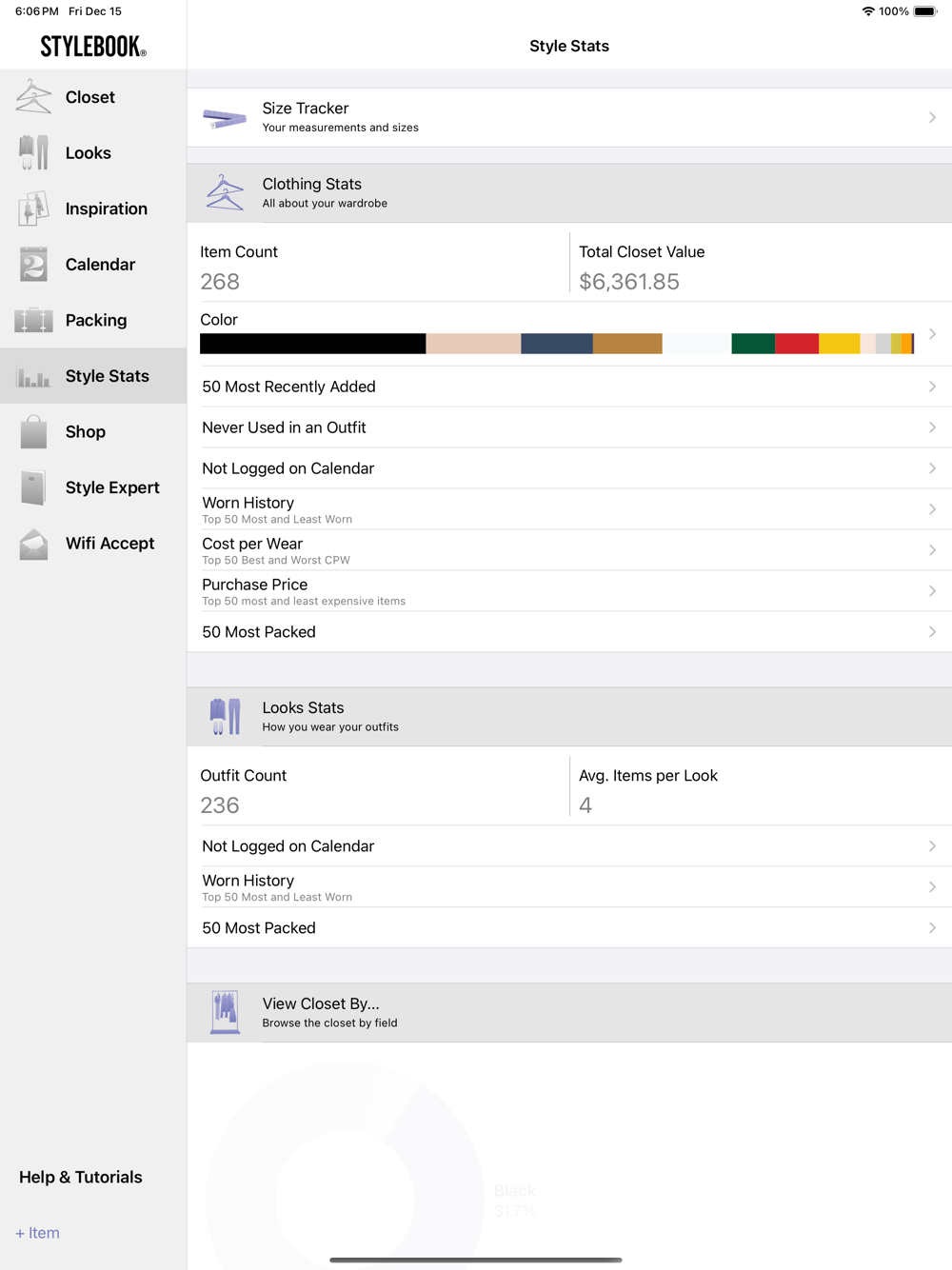Viewport: 952px width, 1270px height.
Task: Tap the Looks outfit icon in sidebar
Action: click(33, 152)
